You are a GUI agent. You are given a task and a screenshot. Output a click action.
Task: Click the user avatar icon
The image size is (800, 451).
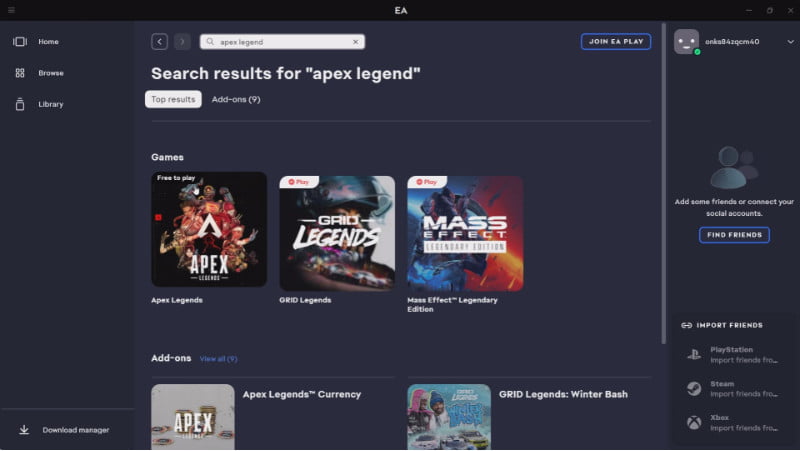(686, 42)
